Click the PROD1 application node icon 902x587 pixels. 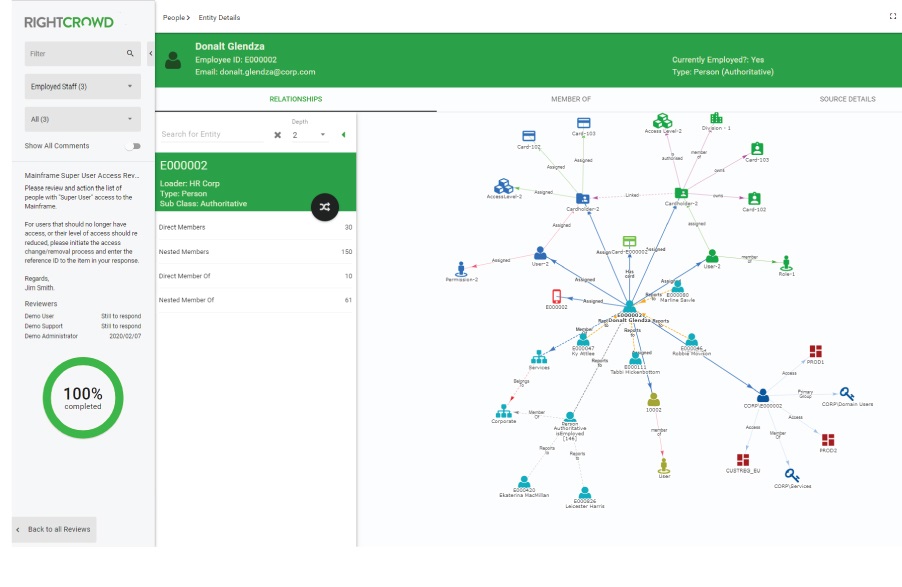tap(814, 351)
